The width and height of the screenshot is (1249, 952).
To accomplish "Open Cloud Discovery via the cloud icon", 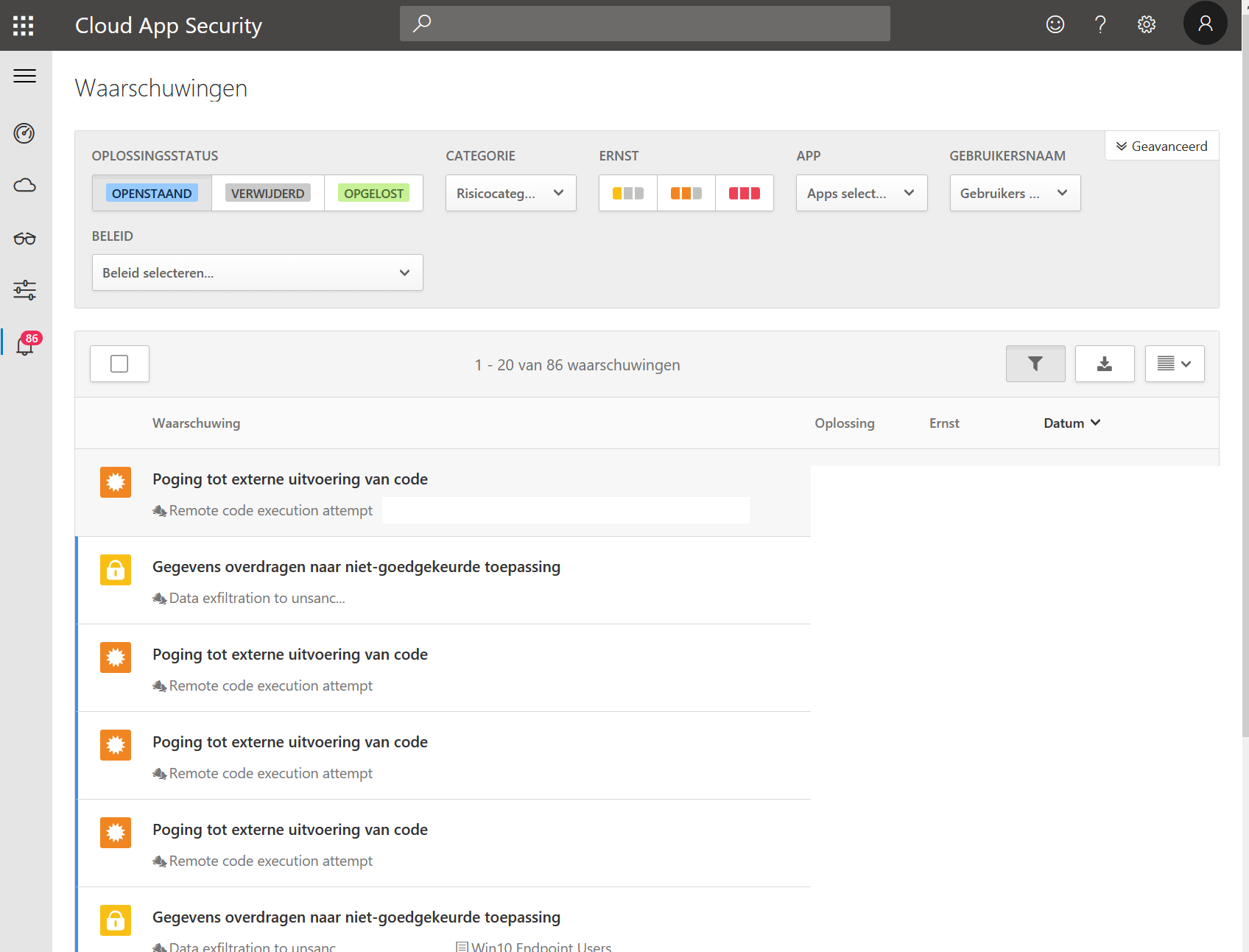I will tap(25, 185).
